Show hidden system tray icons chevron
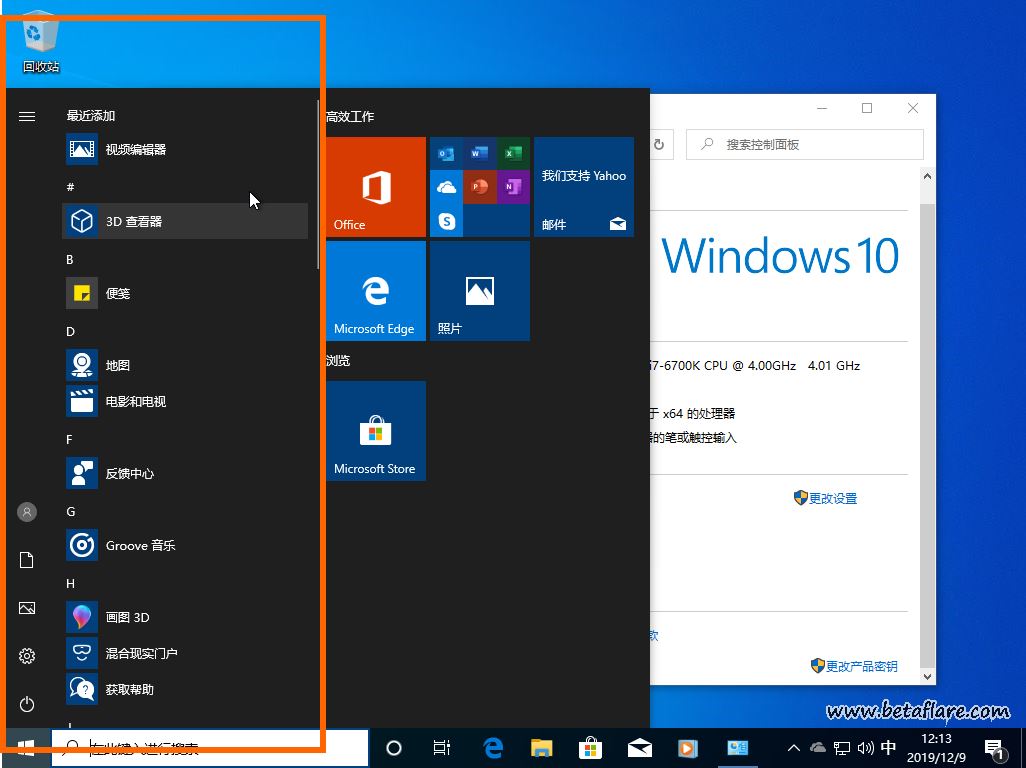 pyautogui.click(x=793, y=748)
